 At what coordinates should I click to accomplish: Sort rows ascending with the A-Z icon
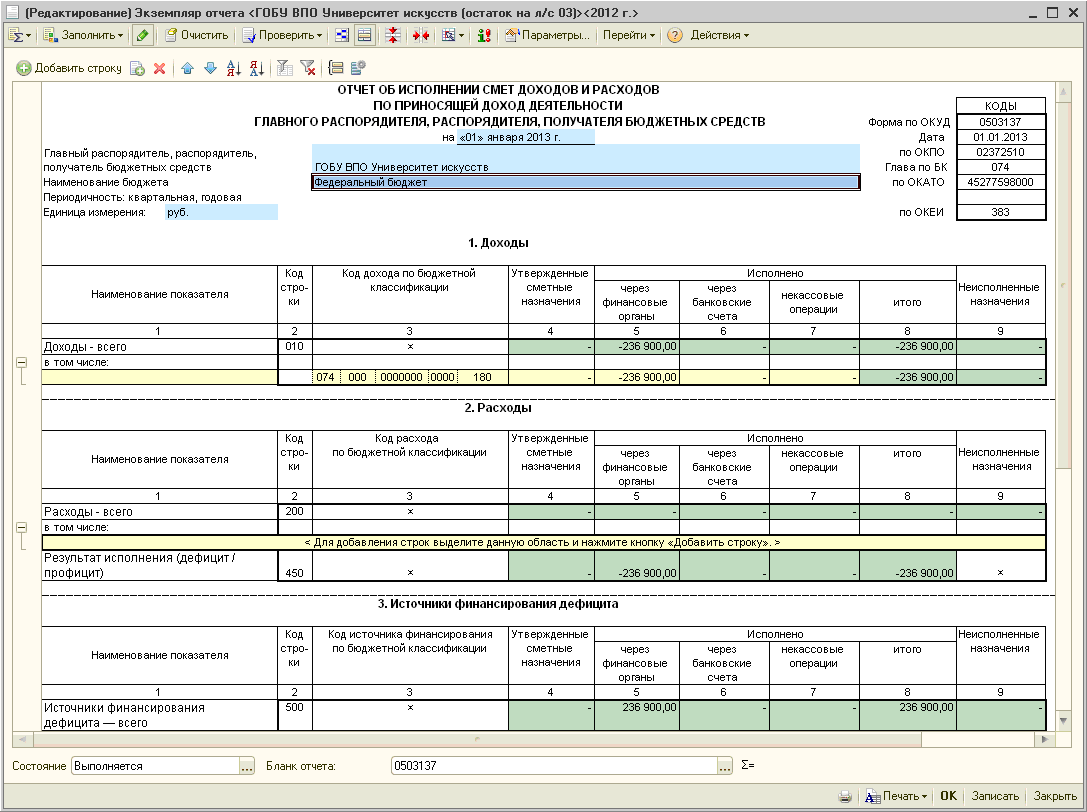pyautogui.click(x=234, y=68)
